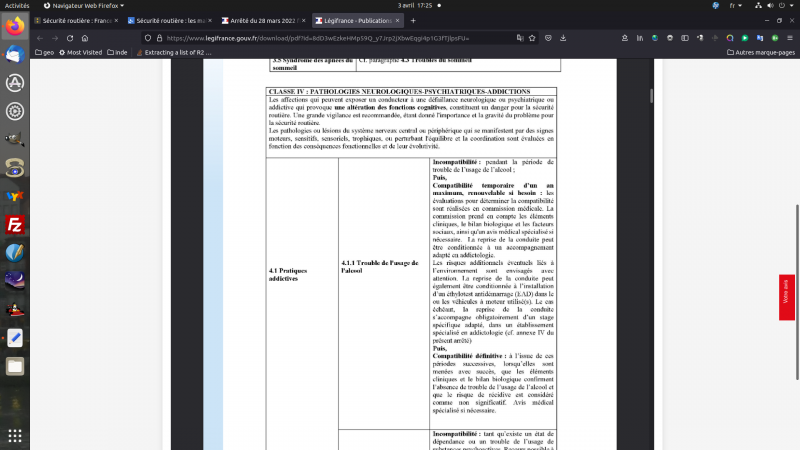This screenshot has height=450, width=800.
Task: Open the text editor dock icon
Action: [15, 338]
